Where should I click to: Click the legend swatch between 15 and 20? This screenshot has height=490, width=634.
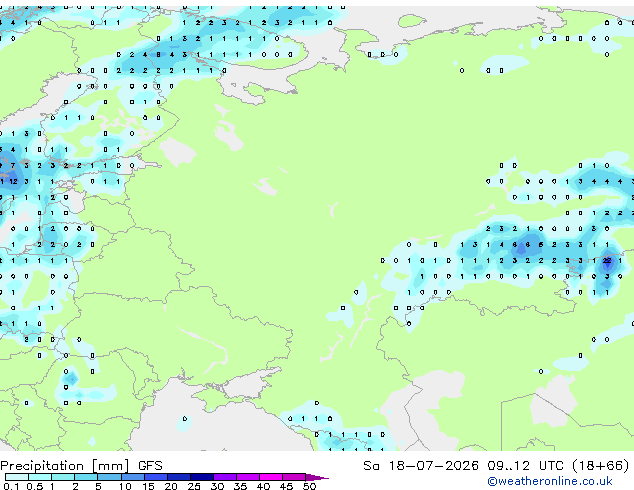point(155,477)
